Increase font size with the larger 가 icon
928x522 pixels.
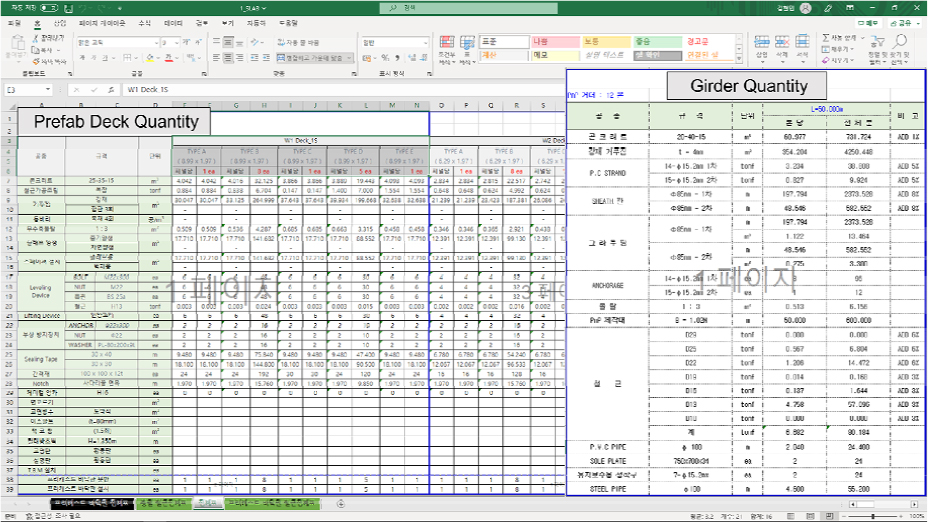186,42
